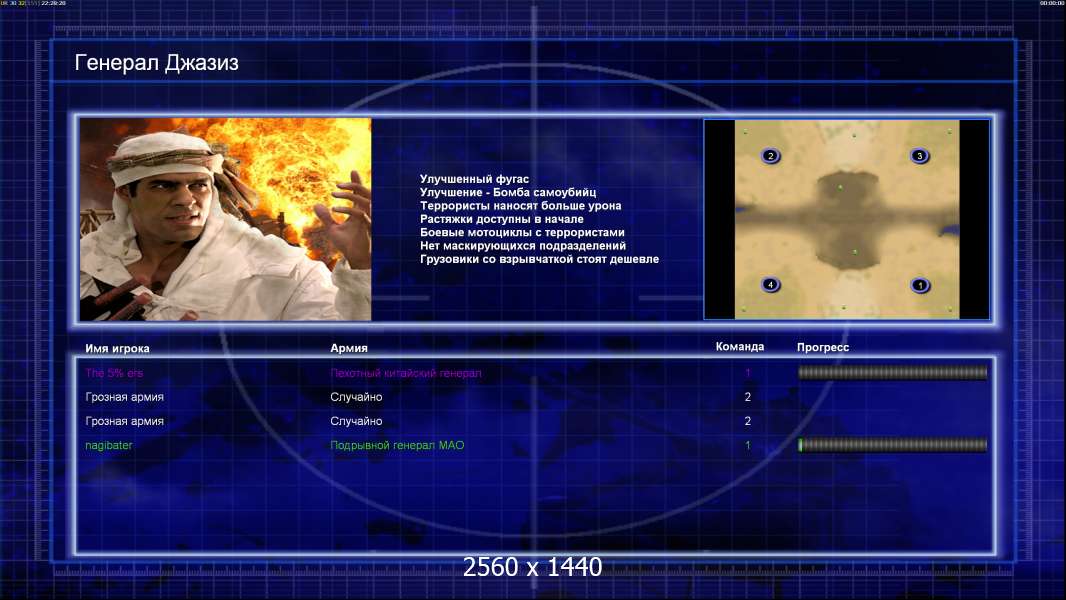Click the 'Имя игрока' column header
The width and height of the screenshot is (1066, 600).
click(x=117, y=348)
